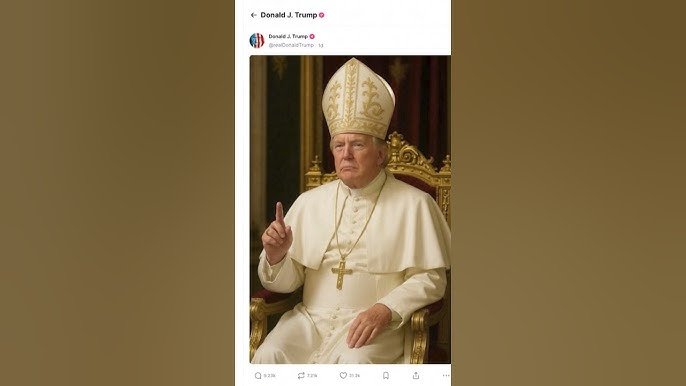Like the post with the heart icon
This screenshot has width=686, height=386.
[x=343, y=375]
